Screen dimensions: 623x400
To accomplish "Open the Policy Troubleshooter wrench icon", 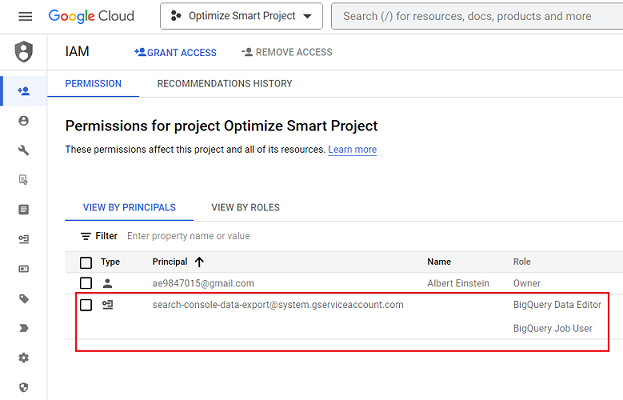I will (x=23, y=150).
